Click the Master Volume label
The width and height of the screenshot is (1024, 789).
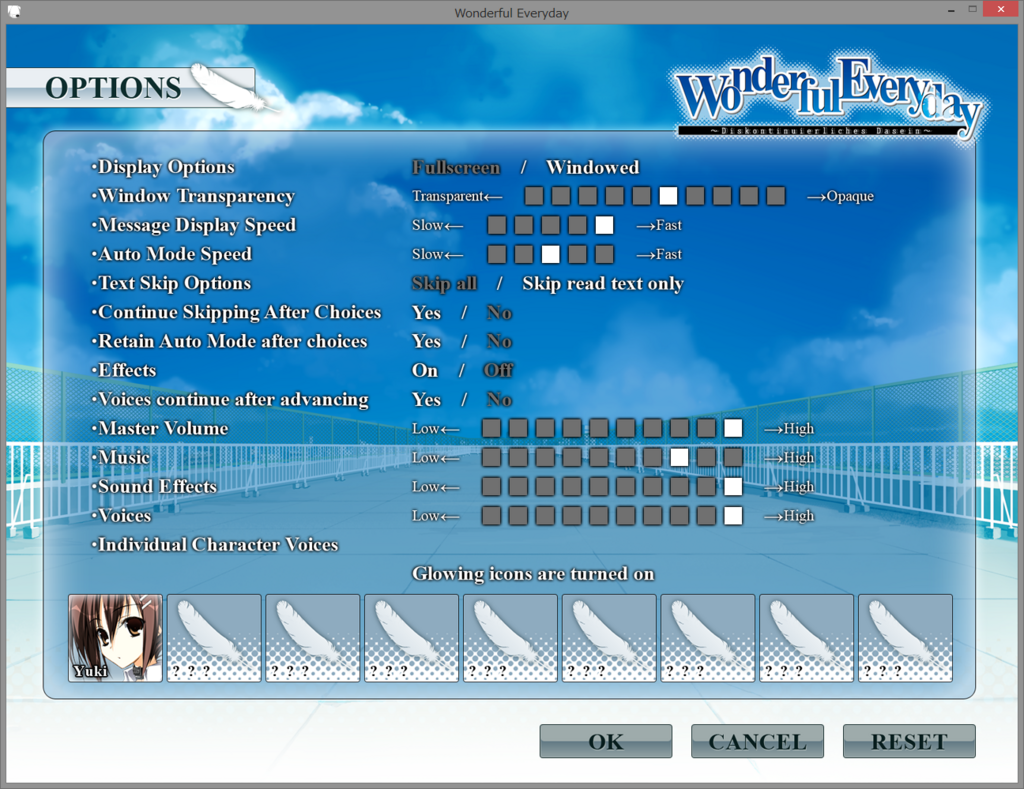[x=160, y=428]
